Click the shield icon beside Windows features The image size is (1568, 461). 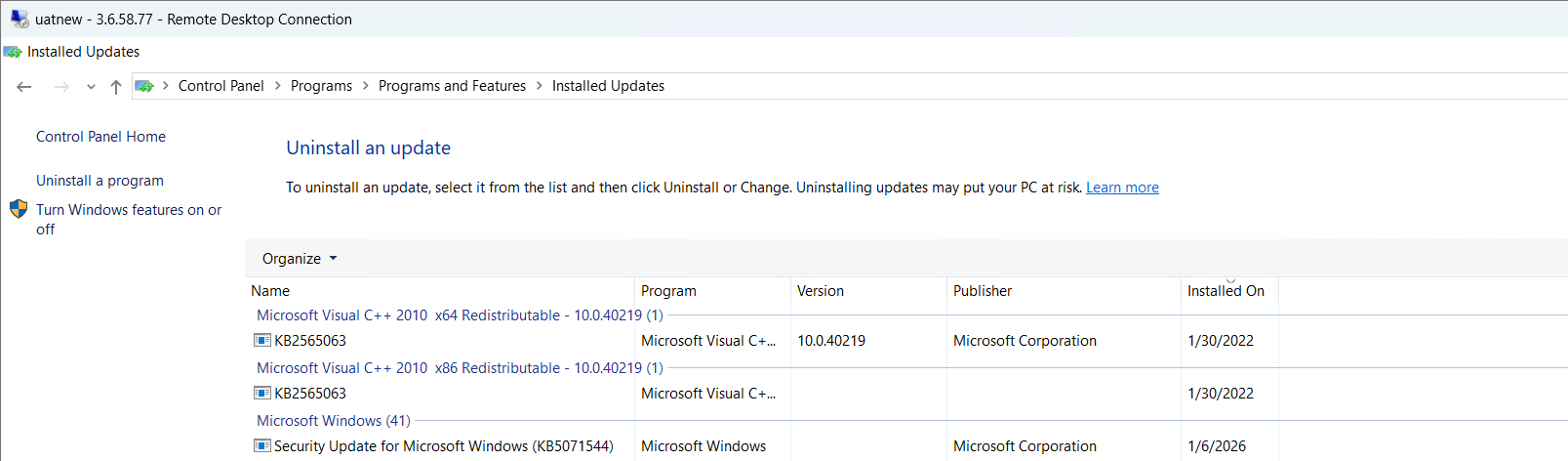coord(19,209)
